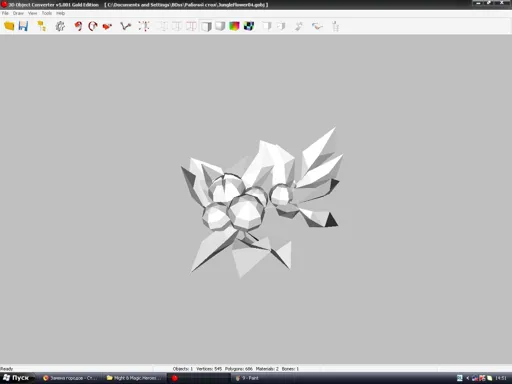The height and width of the screenshot is (384, 512).
Task: Click the last toolbar skeleton/bone icon
Action: click(335, 26)
